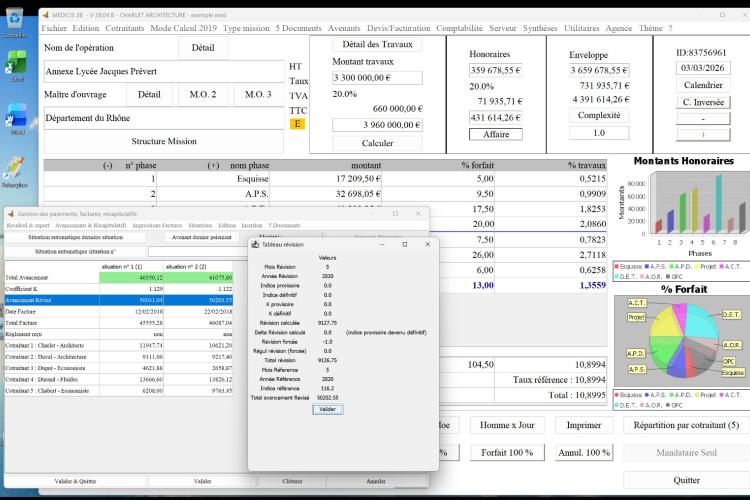Click the complexity value field 1.0
The image size is (750, 500).
599,133
